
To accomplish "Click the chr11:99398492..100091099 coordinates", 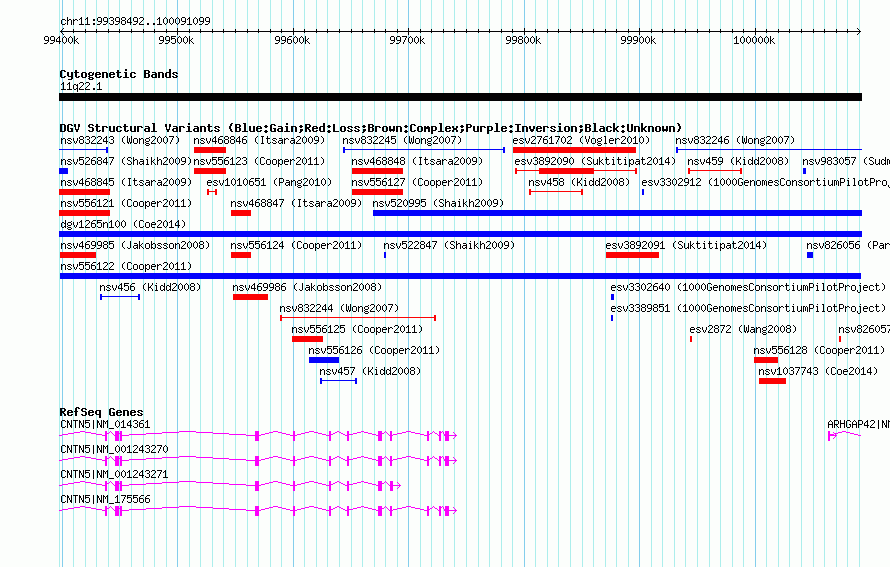I will (x=135, y=21).
